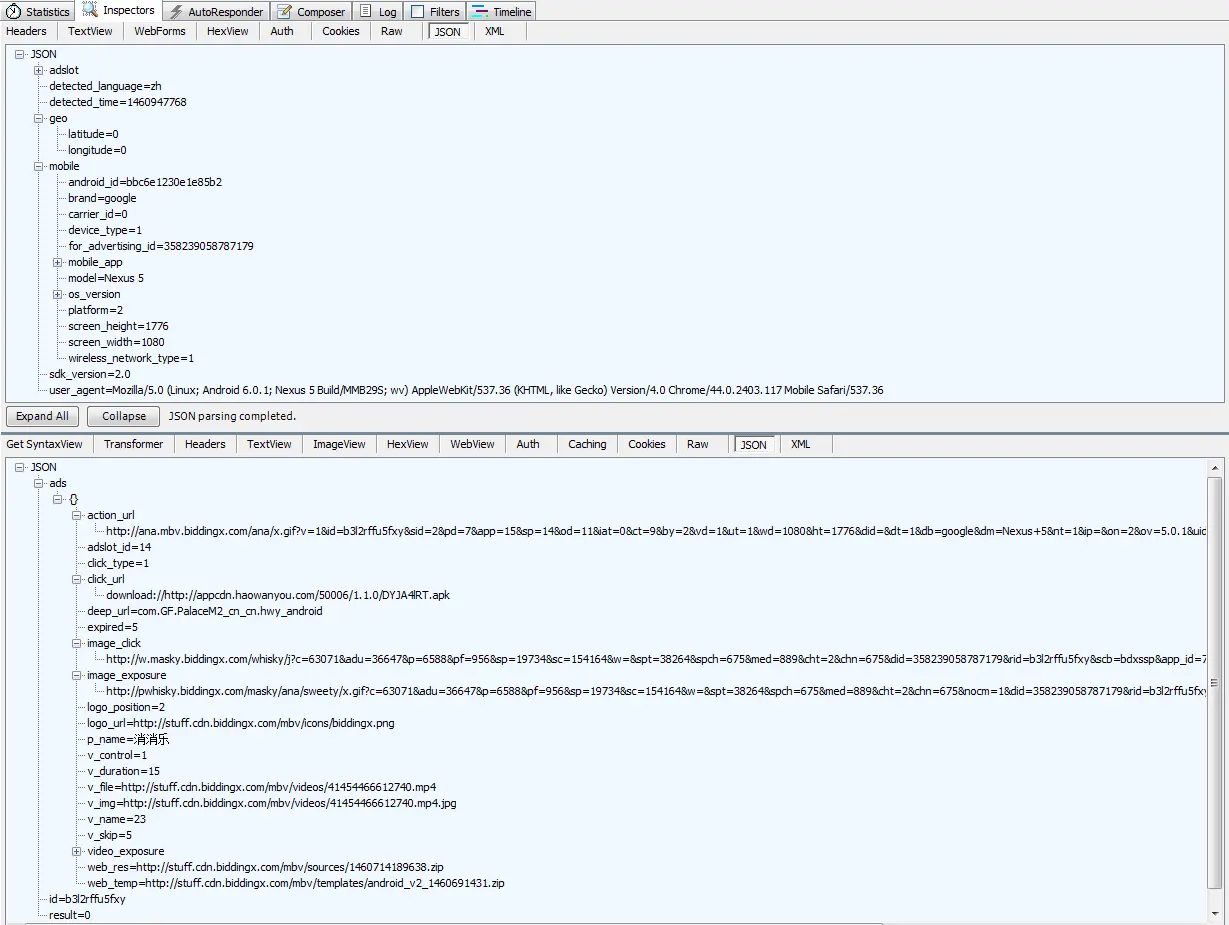
Task: Select the deep_url row
Action: [x=205, y=611]
